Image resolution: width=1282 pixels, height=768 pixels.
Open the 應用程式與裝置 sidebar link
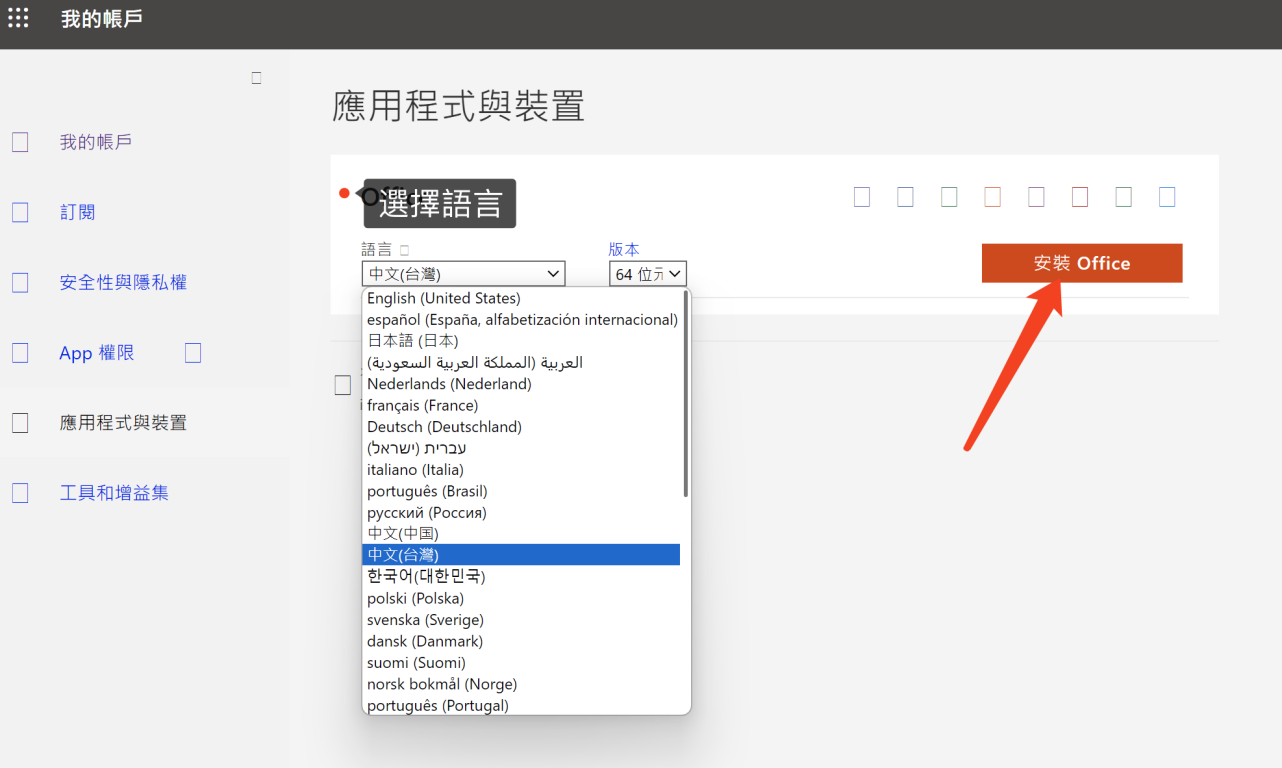pos(123,423)
